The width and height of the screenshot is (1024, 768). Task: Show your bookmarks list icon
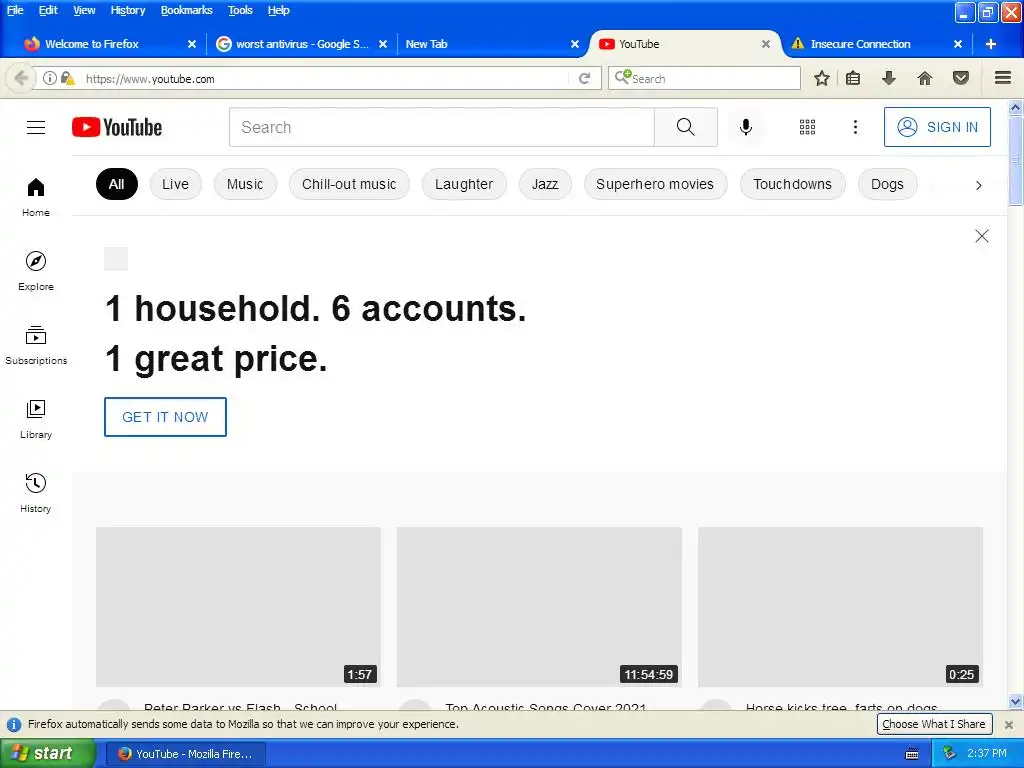(852, 78)
